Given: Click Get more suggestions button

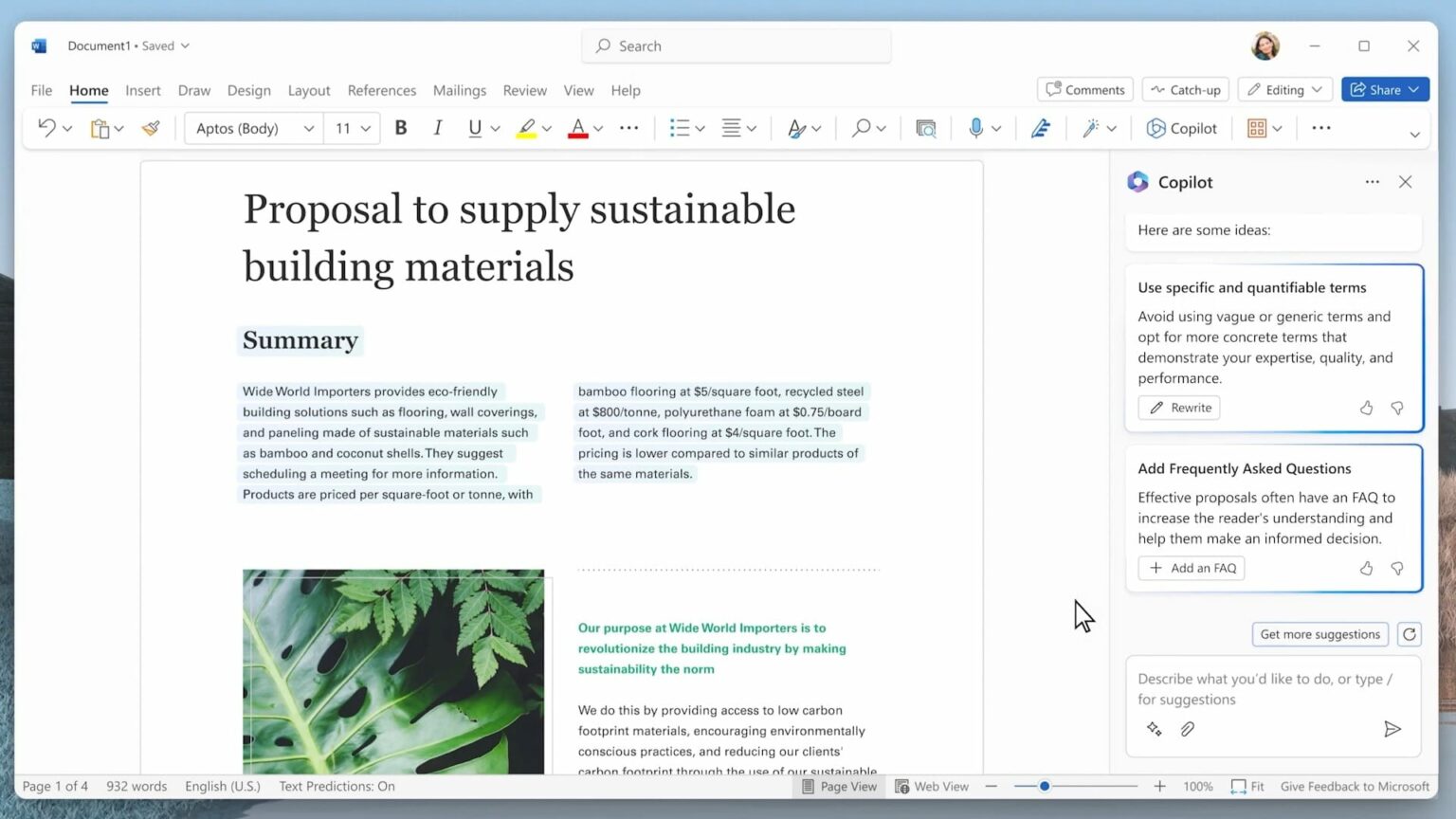Looking at the screenshot, I should (x=1319, y=634).
